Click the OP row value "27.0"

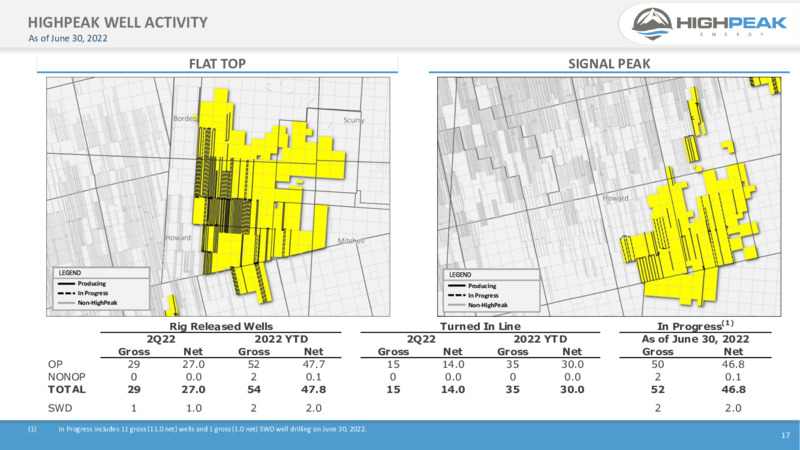point(193,364)
